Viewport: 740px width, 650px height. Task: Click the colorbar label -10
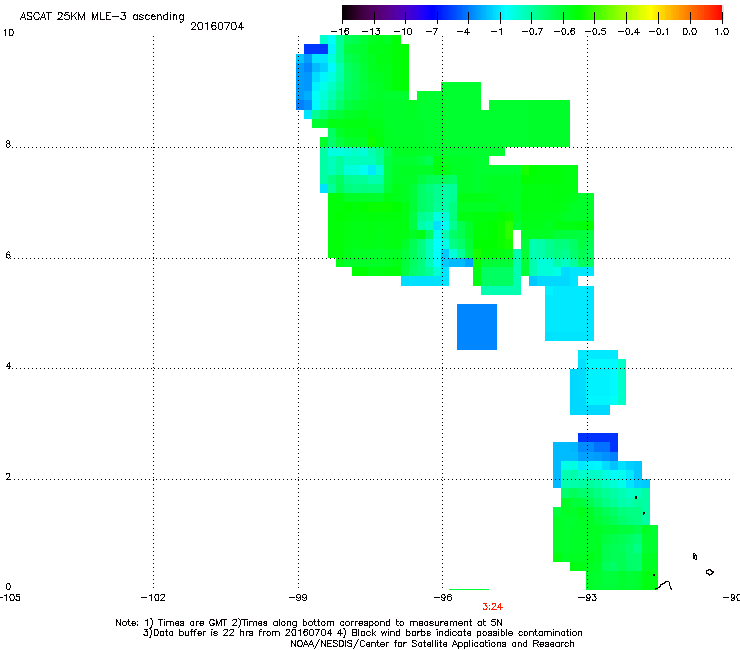coord(403,32)
